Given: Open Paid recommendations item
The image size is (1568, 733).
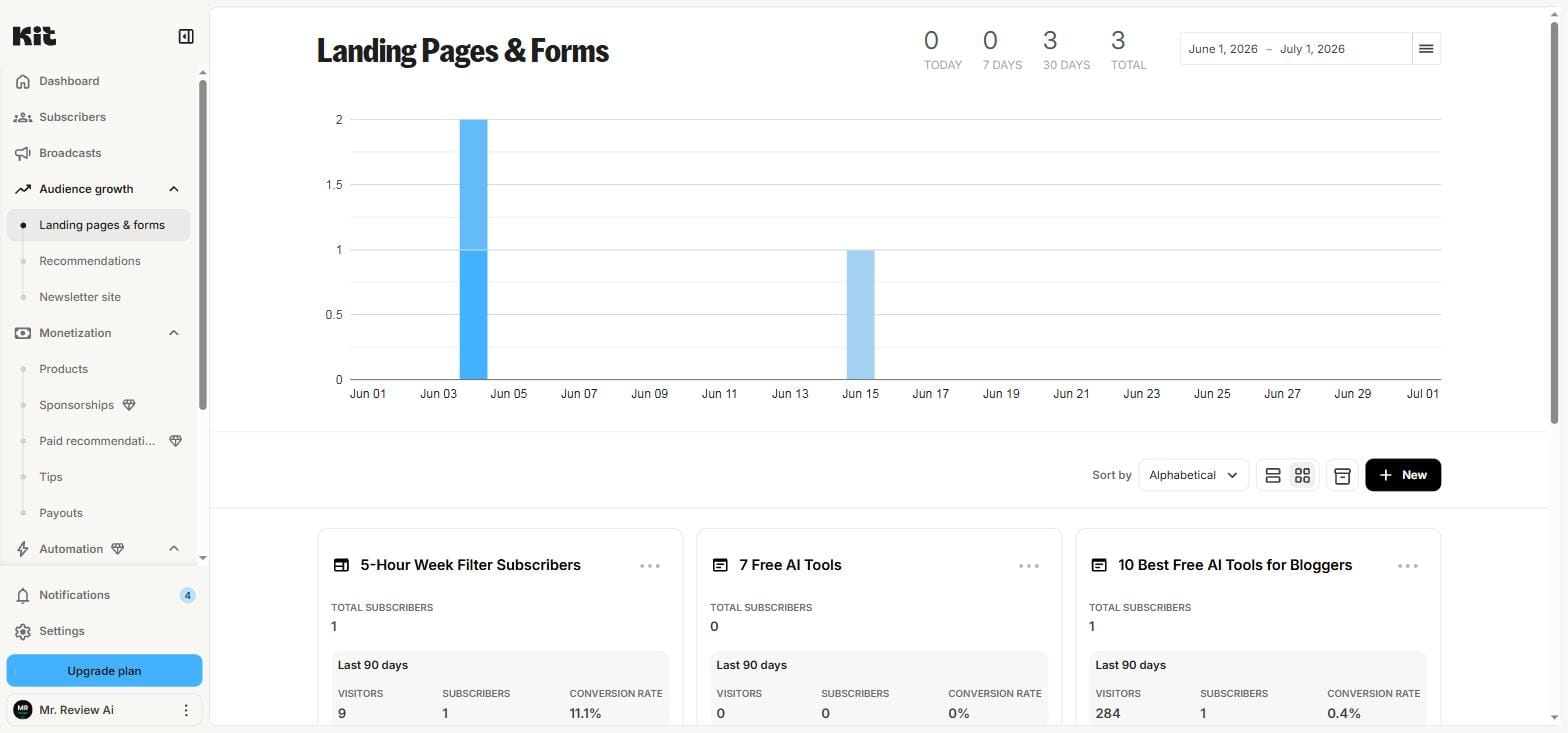Looking at the screenshot, I should coord(97,441).
